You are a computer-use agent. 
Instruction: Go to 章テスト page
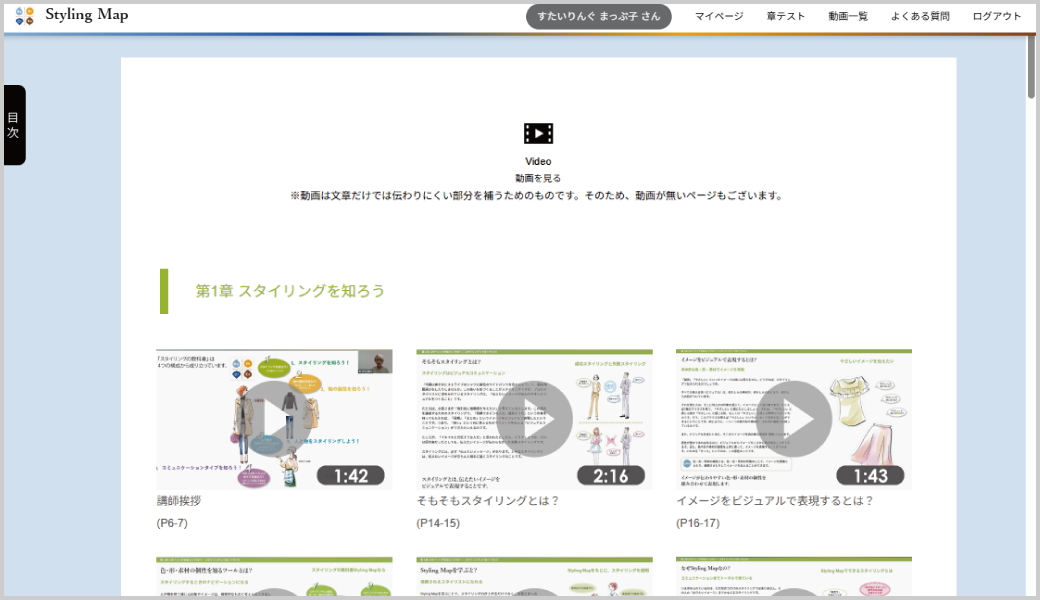pyautogui.click(x=786, y=16)
